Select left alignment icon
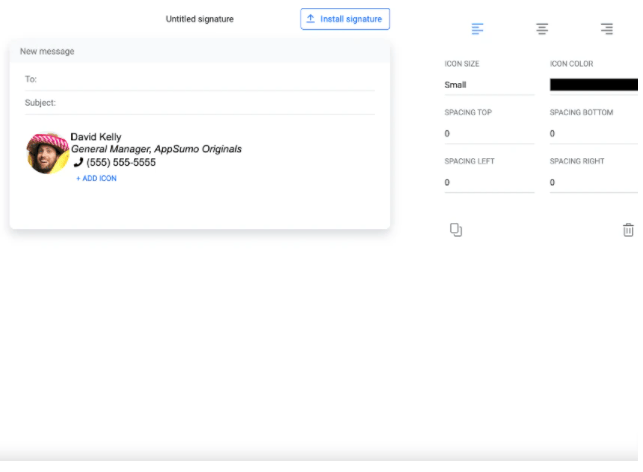Screen dimensions: 643x472 pyautogui.click(x=478, y=29)
